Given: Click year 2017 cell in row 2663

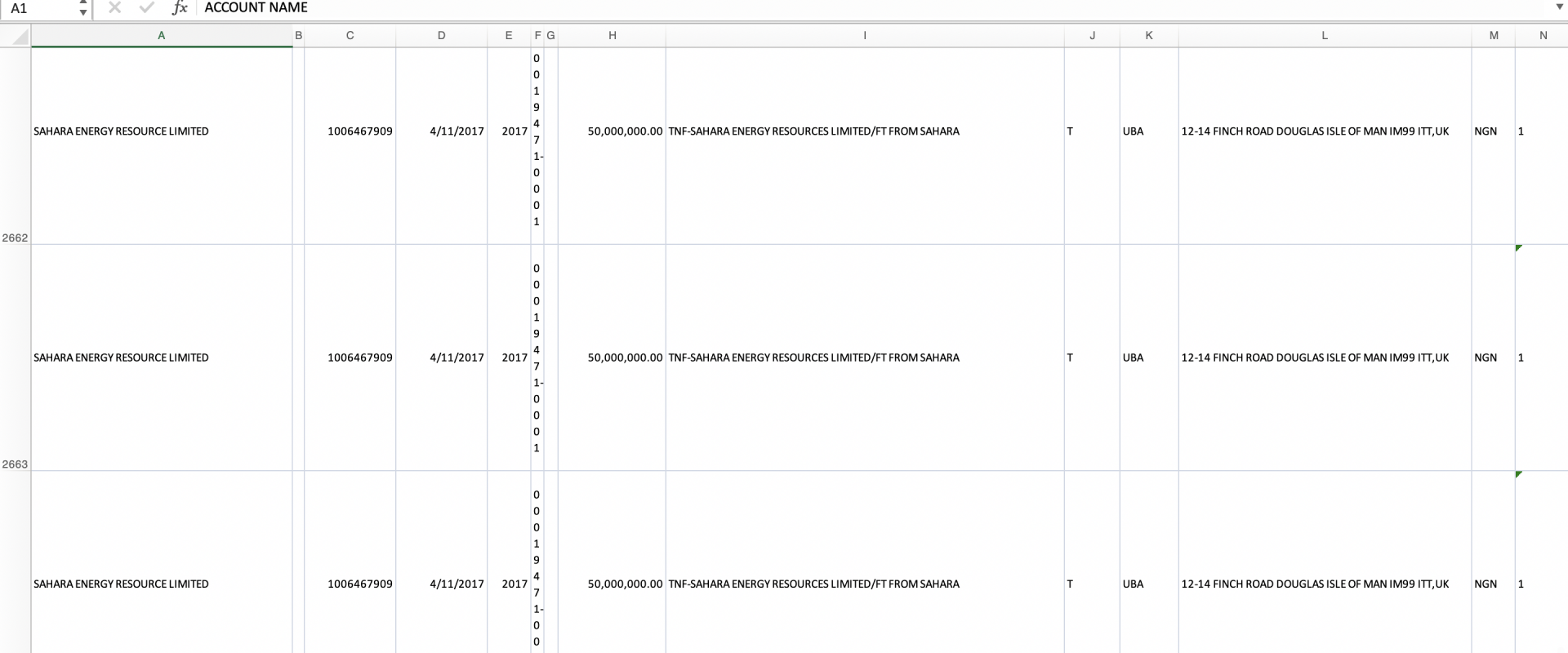Looking at the screenshot, I should click(514, 358).
